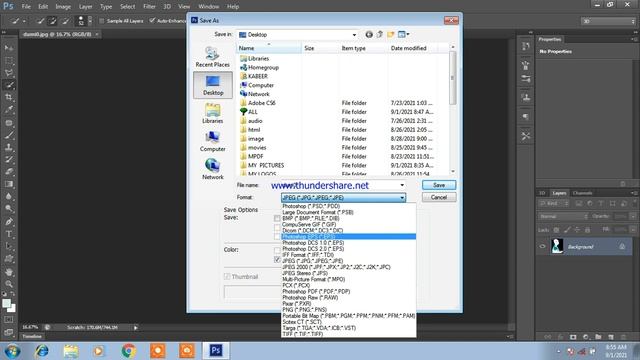Click the Save button

click(x=439, y=185)
